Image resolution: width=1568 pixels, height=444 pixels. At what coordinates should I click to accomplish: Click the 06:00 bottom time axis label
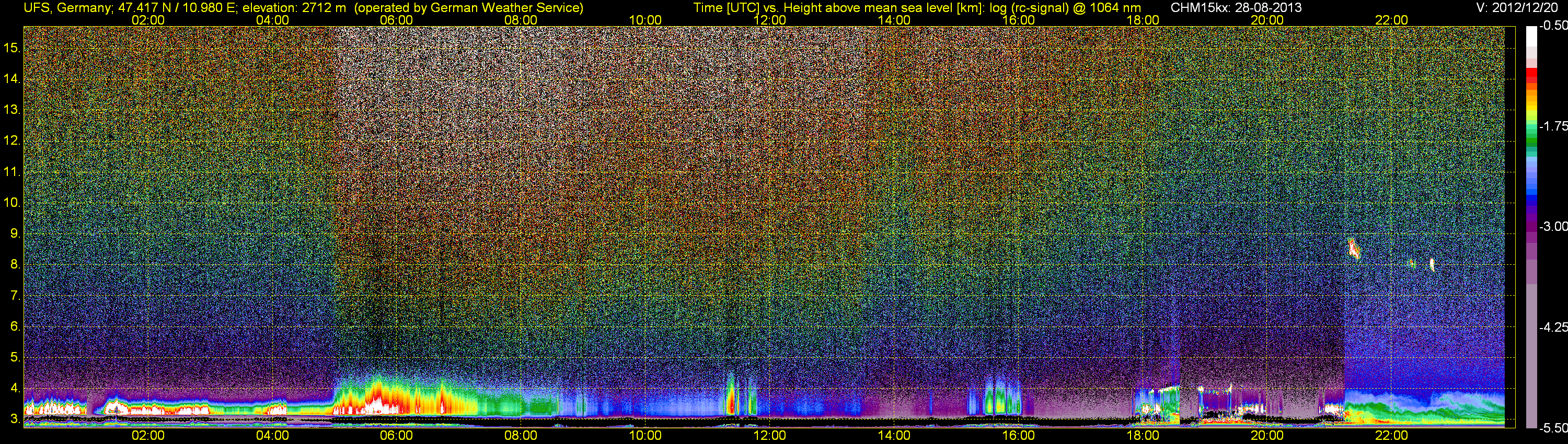tap(396, 436)
